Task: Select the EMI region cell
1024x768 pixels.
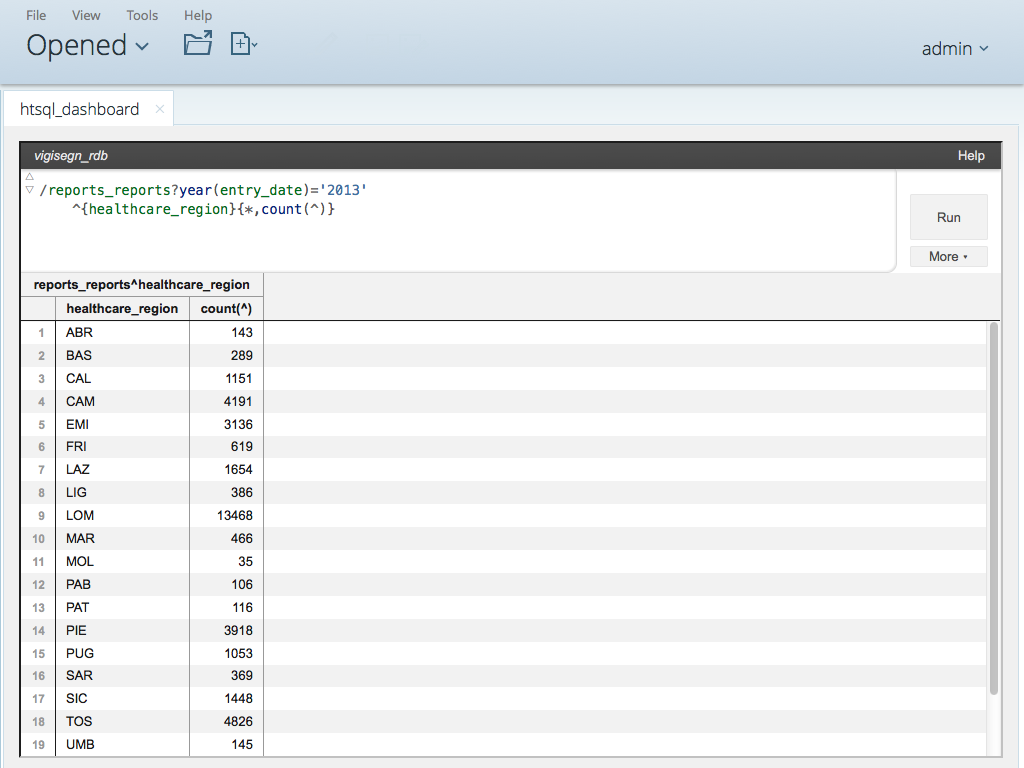Action: 122,424
